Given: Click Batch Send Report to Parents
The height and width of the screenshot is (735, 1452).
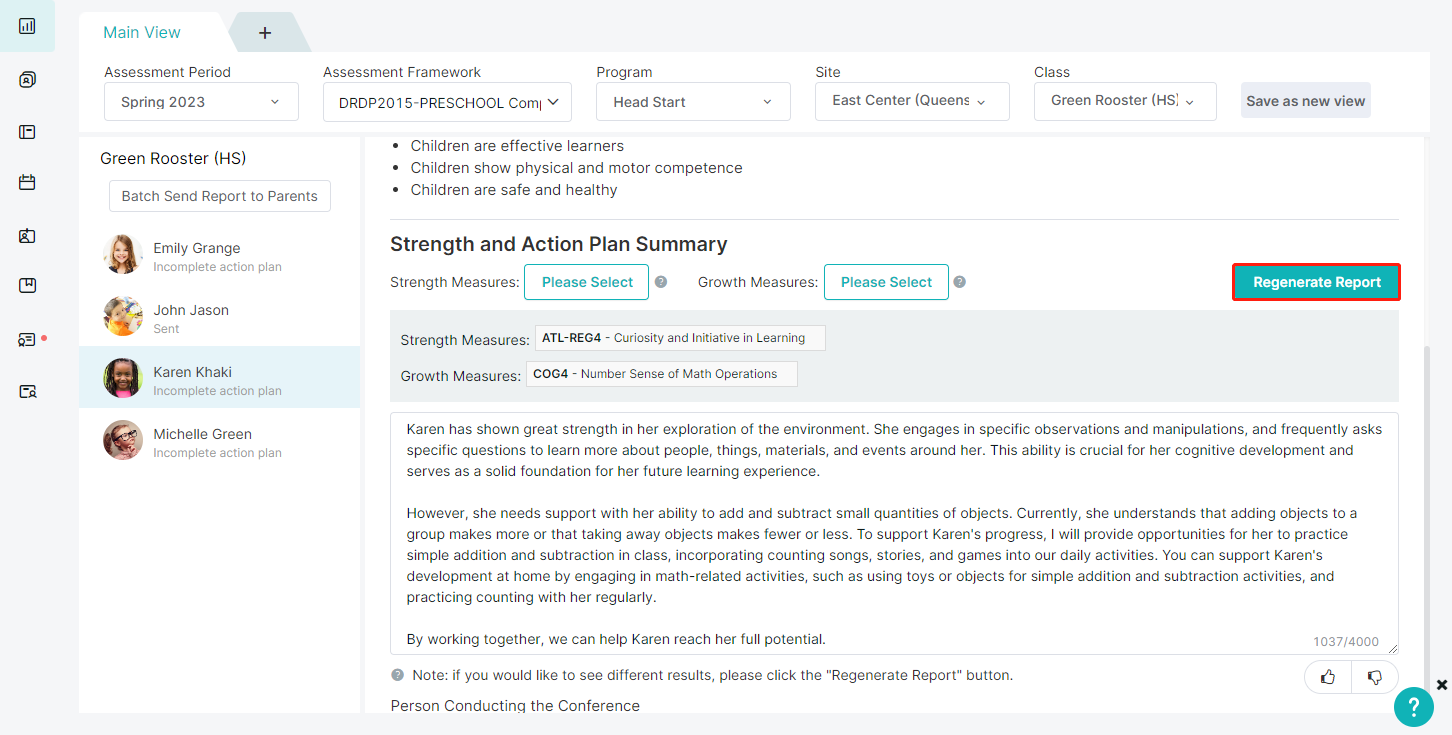Looking at the screenshot, I should coord(220,196).
